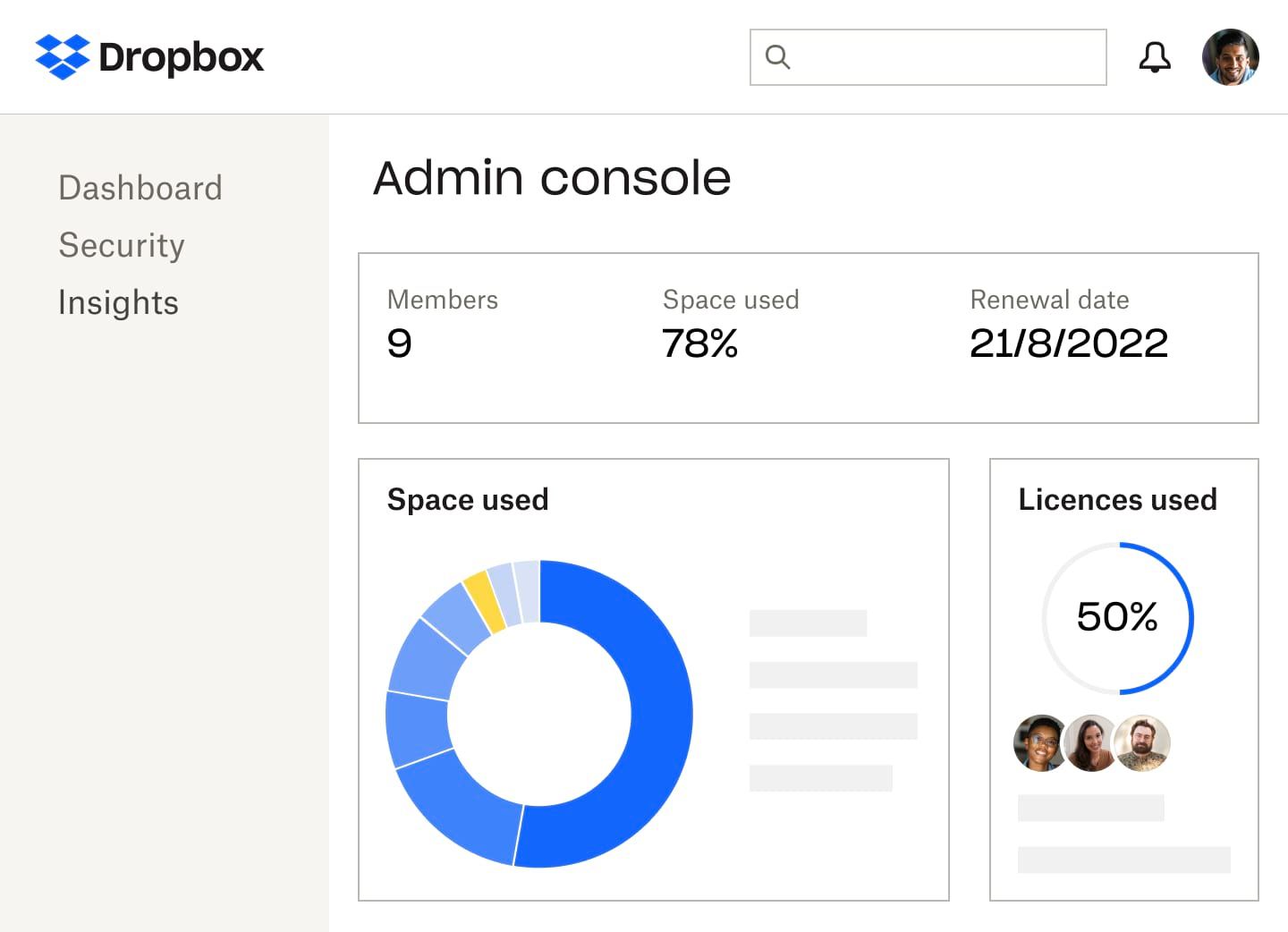Click the Renewal date value 21/8/2022
The image size is (1288, 932).
coord(1070,343)
